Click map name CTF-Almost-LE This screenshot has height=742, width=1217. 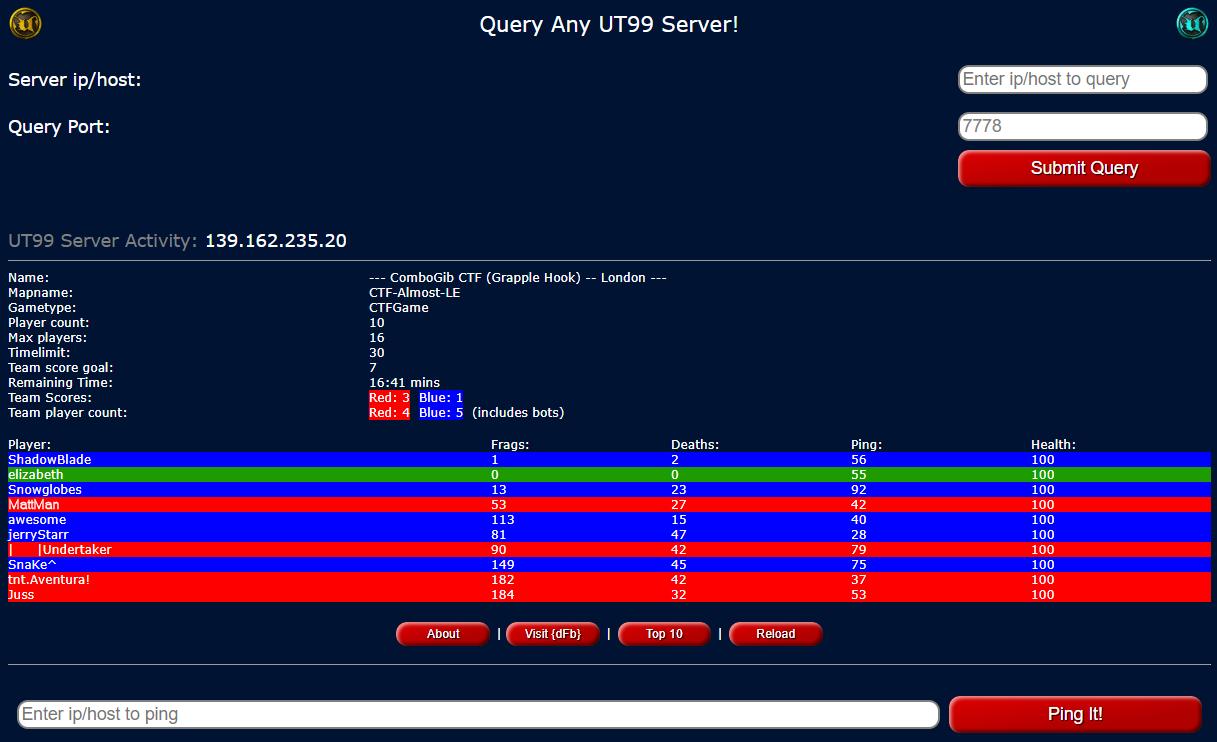point(415,293)
